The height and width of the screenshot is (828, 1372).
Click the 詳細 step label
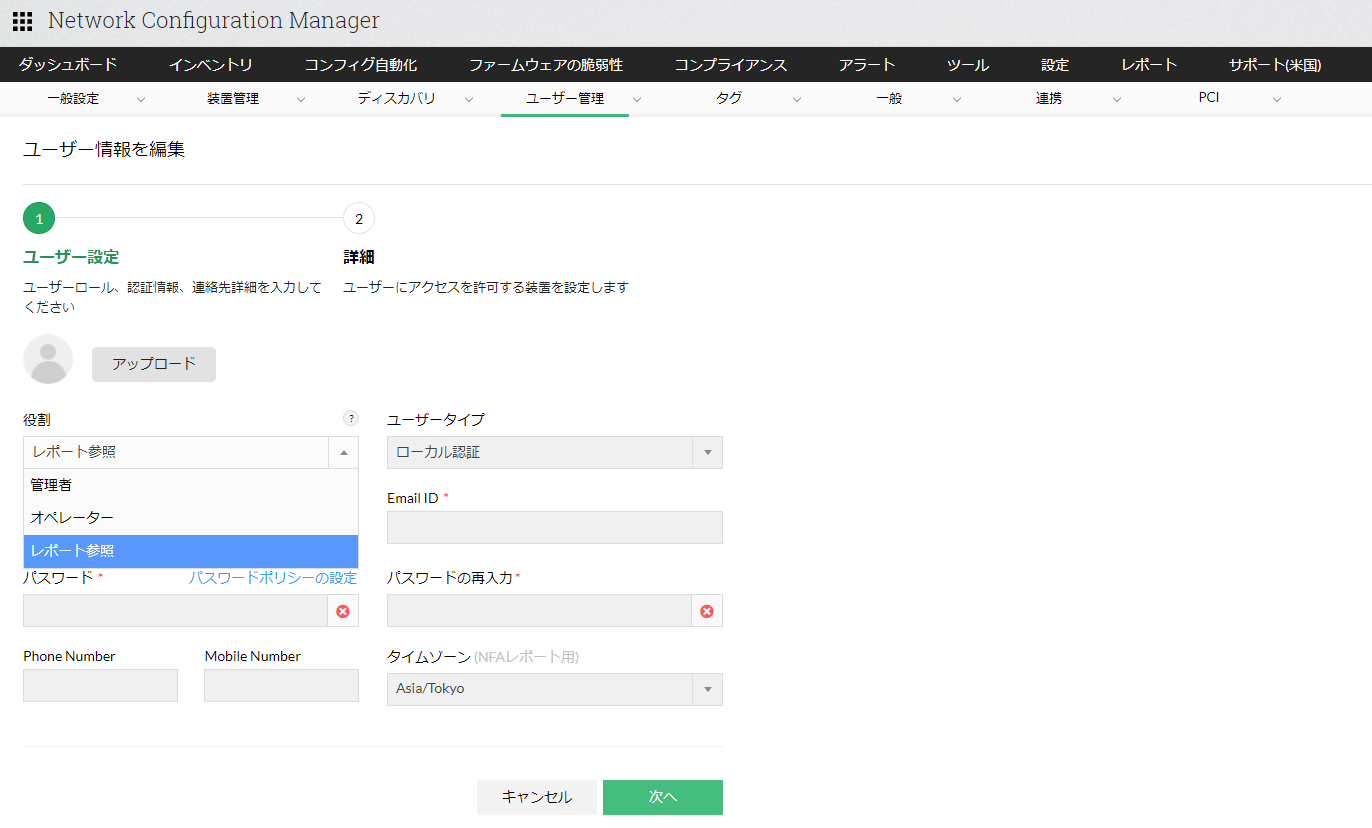(359, 257)
